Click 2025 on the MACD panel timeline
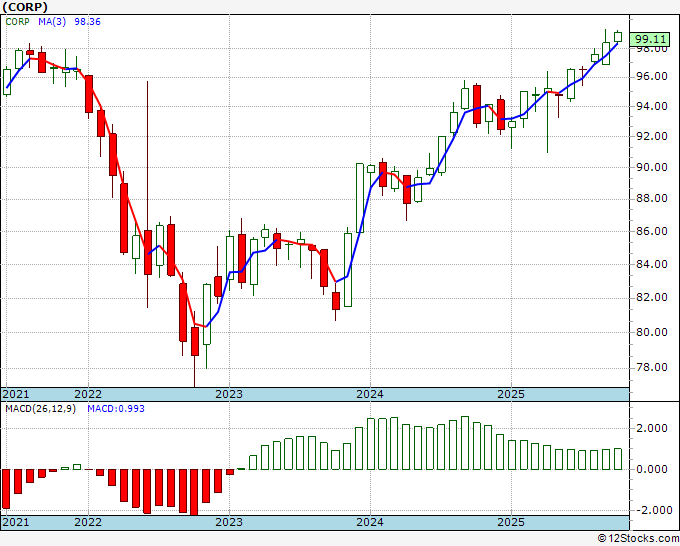 [x=511, y=522]
